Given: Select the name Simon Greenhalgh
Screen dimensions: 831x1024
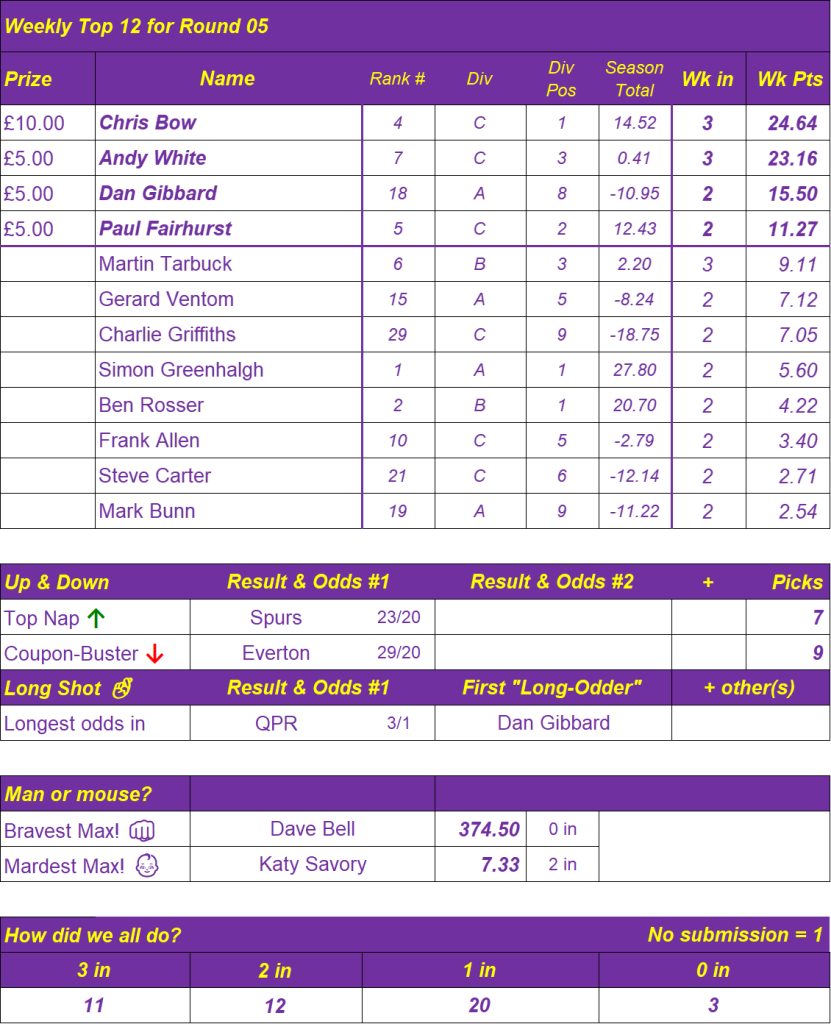Looking at the screenshot, I should pyautogui.click(x=181, y=370).
